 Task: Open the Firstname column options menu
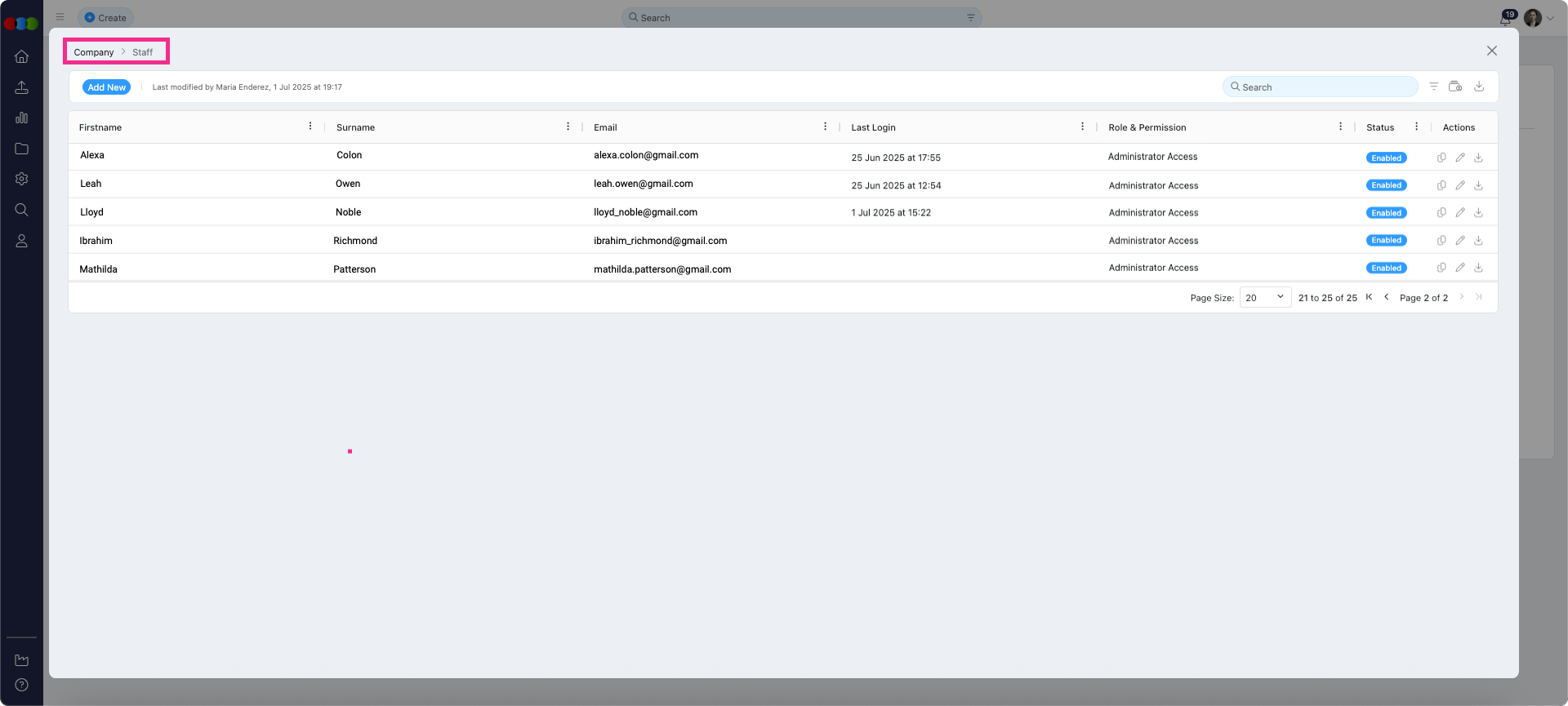[x=310, y=127]
